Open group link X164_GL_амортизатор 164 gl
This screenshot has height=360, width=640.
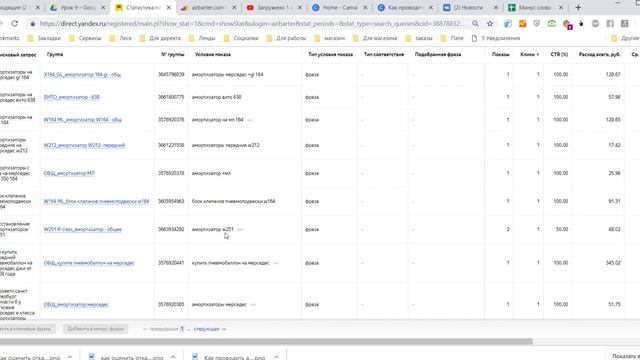(x=82, y=75)
